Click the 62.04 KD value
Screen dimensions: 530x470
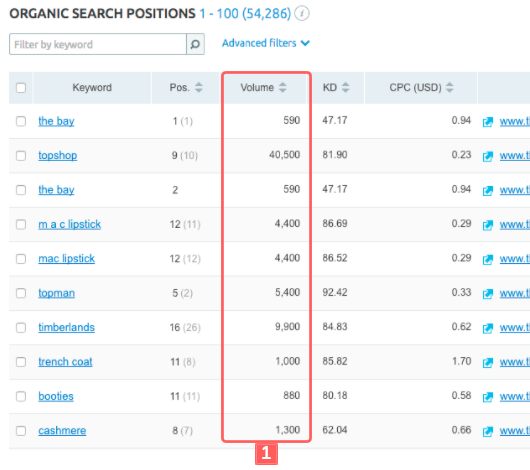click(x=335, y=430)
